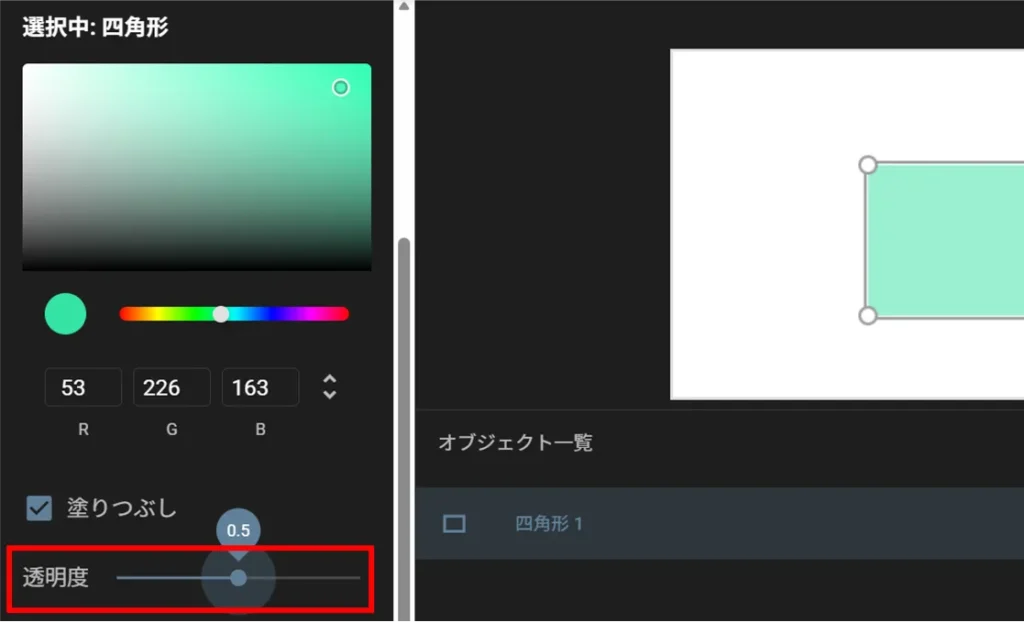Pick red at the hue slider's left end
The height and width of the screenshot is (622, 1024).
click(x=124, y=314)
